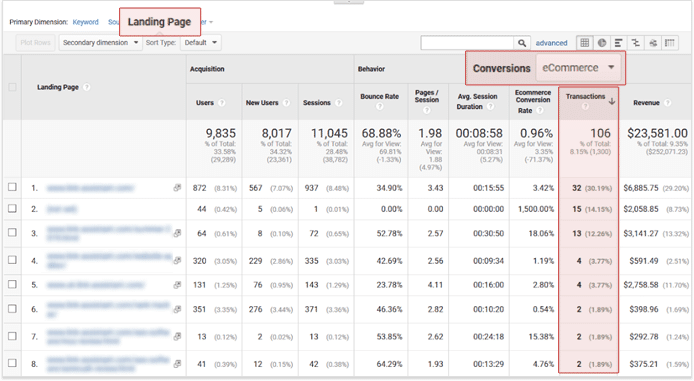This screenshot has height=381, width=694.
Task: Open help tooltip next to Revenue header
Action: 667,103
